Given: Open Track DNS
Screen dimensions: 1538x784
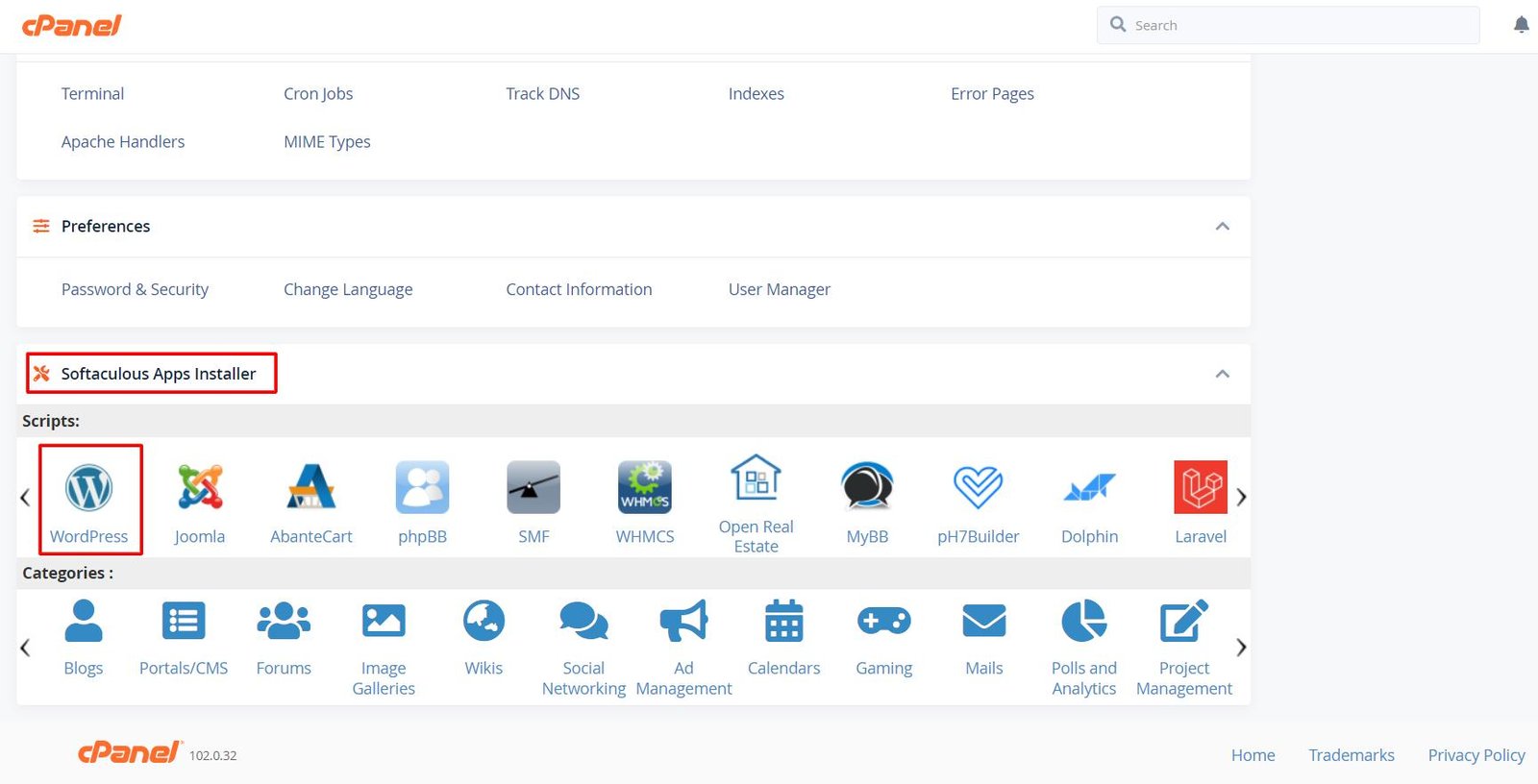Looking at the screenshot, I should tap(543, 93).
